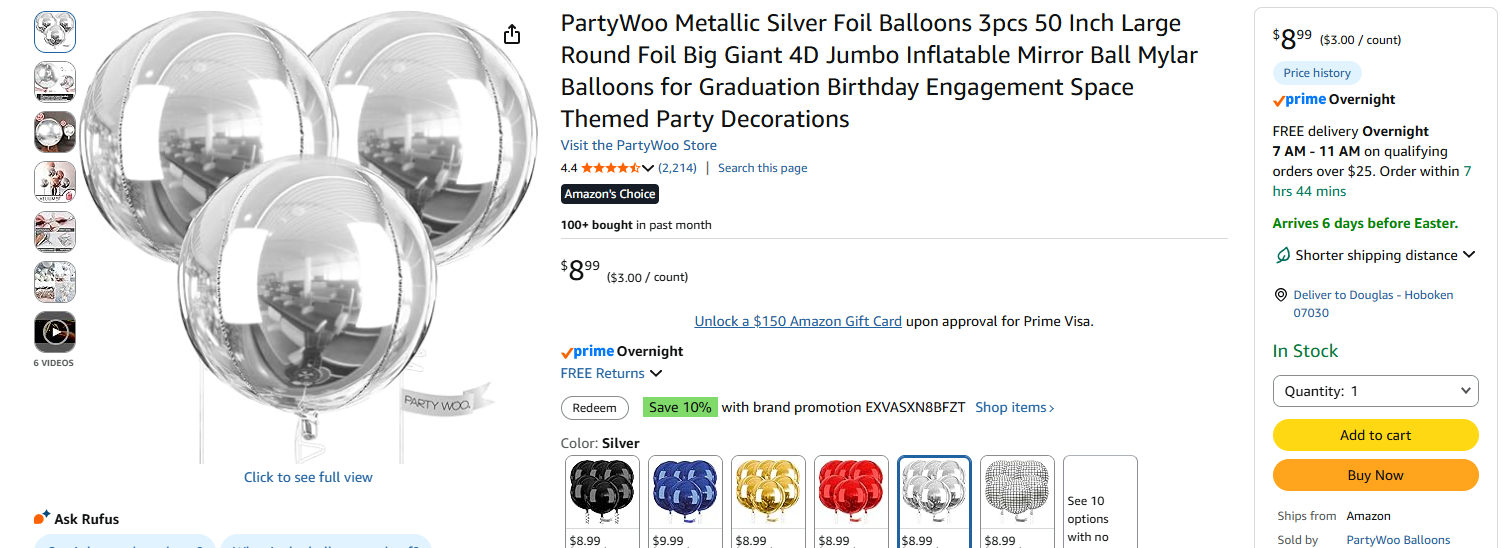Click the Ask Rufus icon
The height and width of the screenshot is (548, 1502).
pos(42,518)
